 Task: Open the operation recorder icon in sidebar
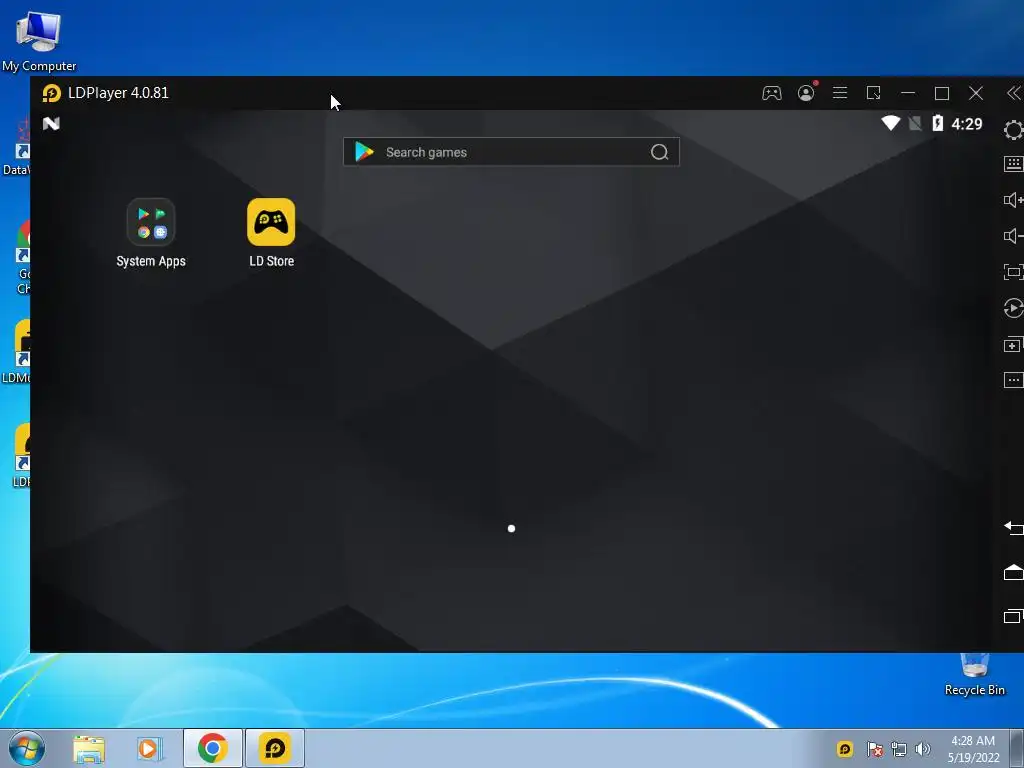(x=1014, y=308)
